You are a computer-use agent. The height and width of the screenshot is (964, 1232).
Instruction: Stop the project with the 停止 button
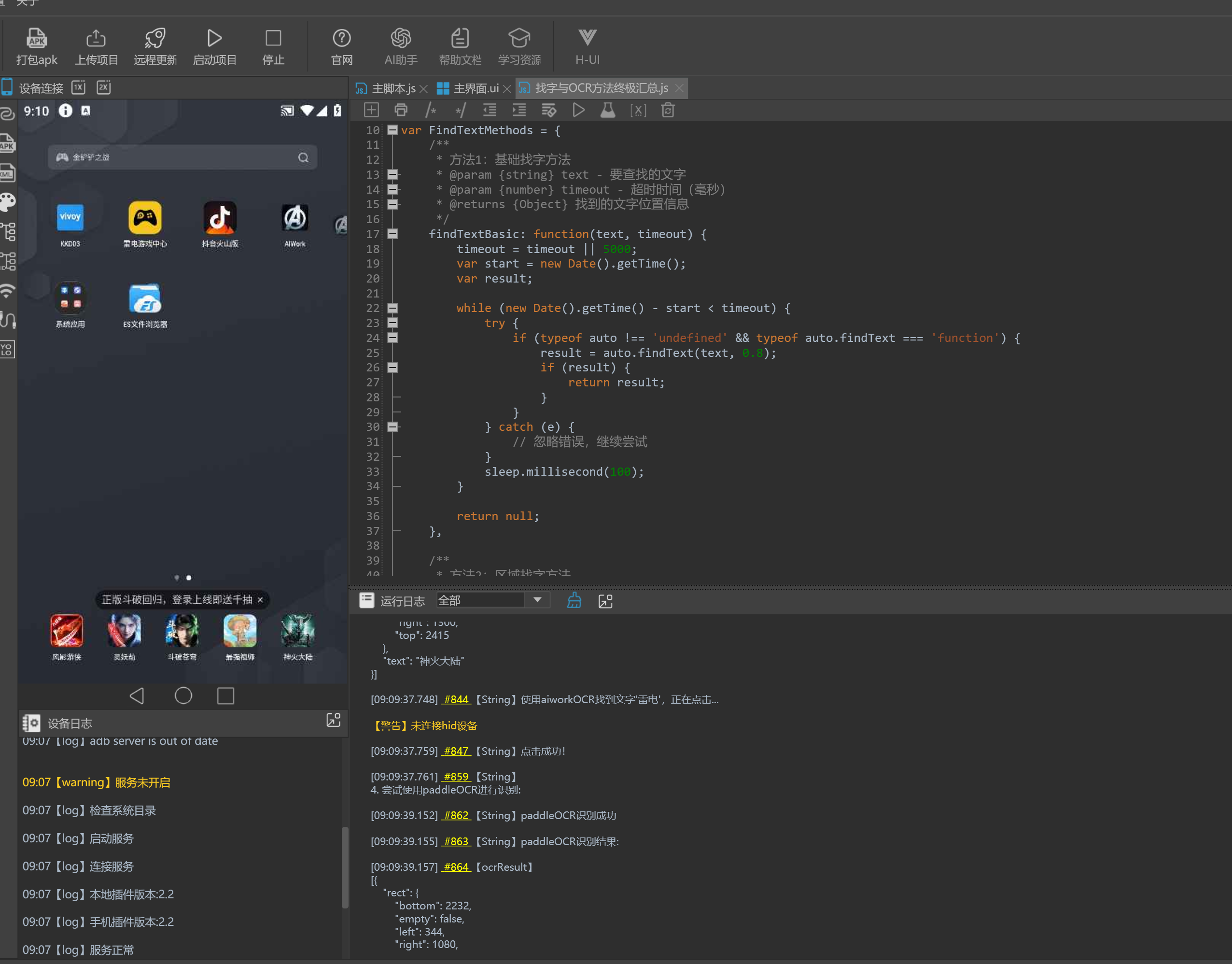[273, 38]
